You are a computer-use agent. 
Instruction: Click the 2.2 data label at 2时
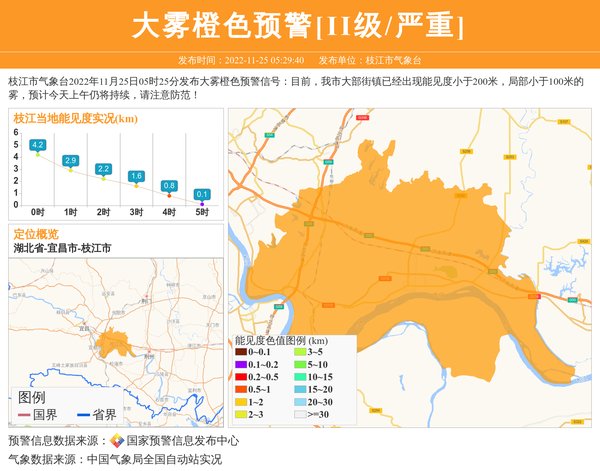click(103, 169)
